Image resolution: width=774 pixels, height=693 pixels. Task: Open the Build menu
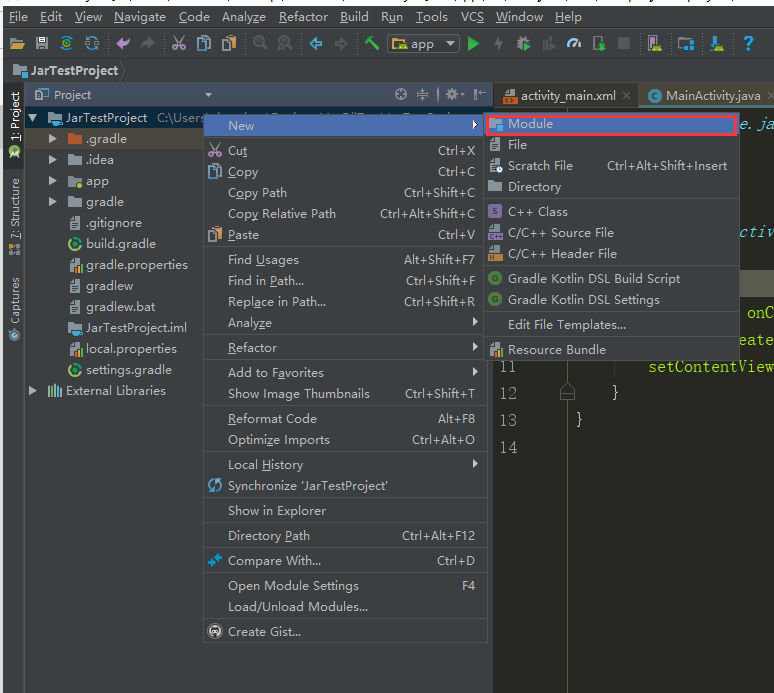point(354,17)
